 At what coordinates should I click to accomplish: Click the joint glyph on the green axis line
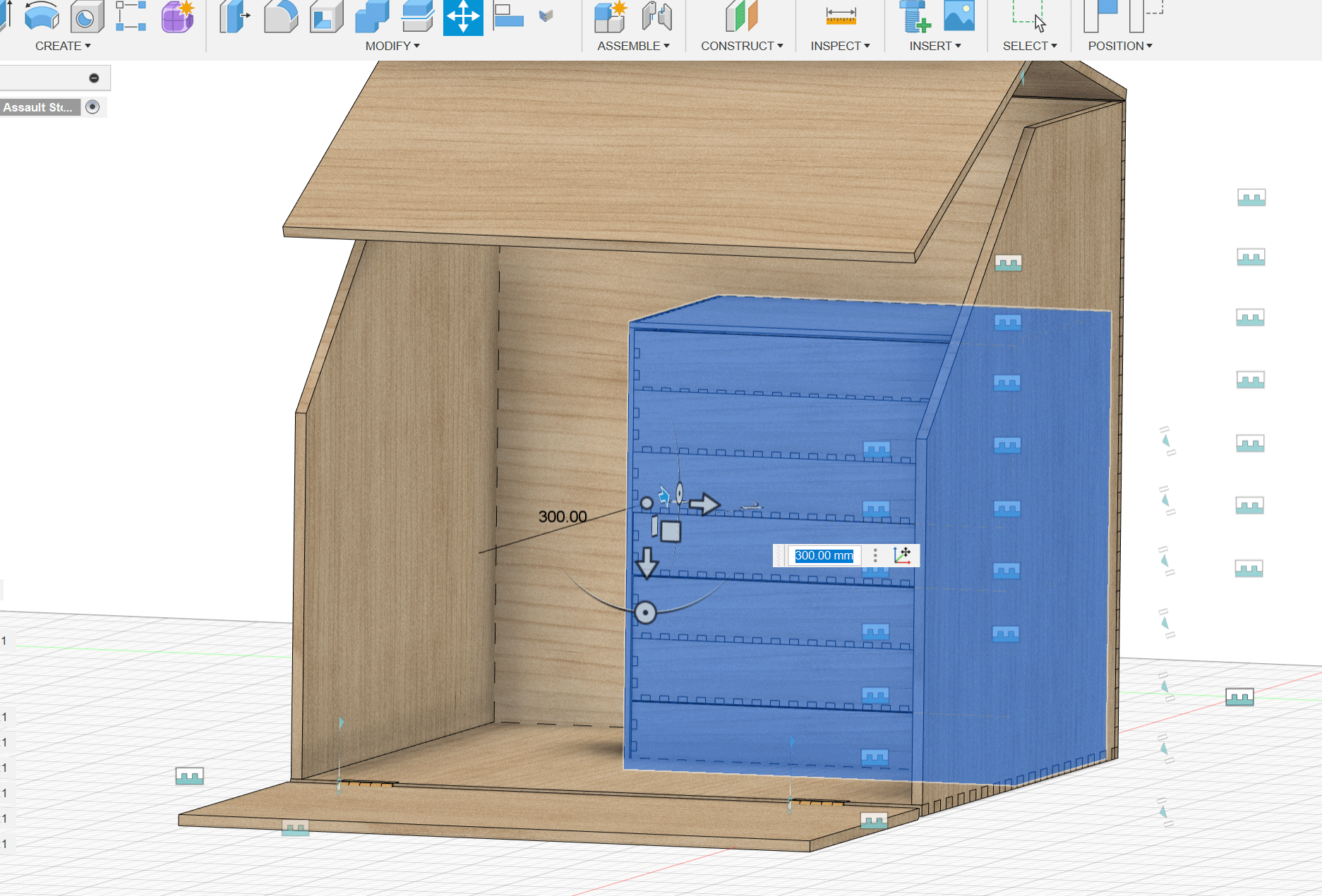[x=1239, y=697]
